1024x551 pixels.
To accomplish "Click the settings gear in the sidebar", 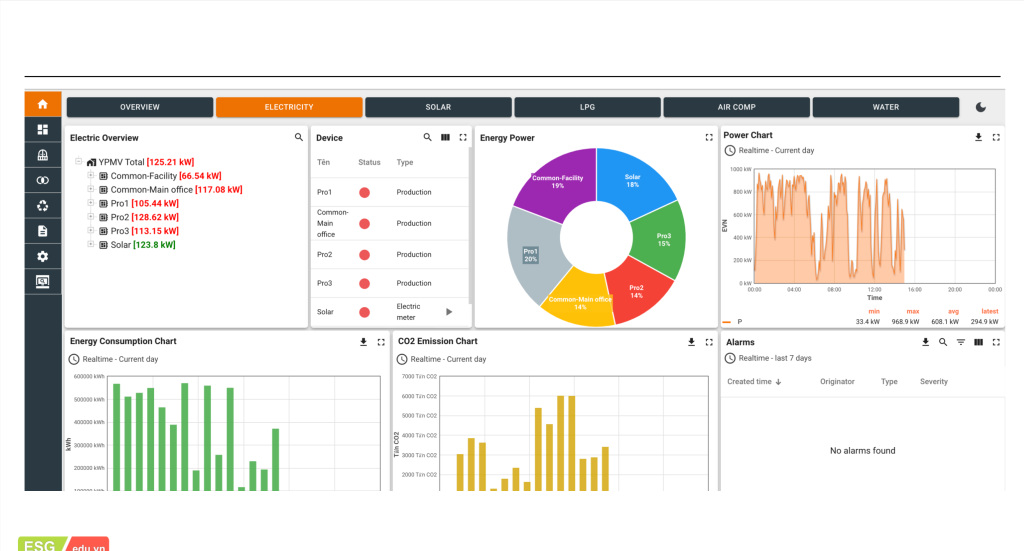I will (x=42, y=256).
